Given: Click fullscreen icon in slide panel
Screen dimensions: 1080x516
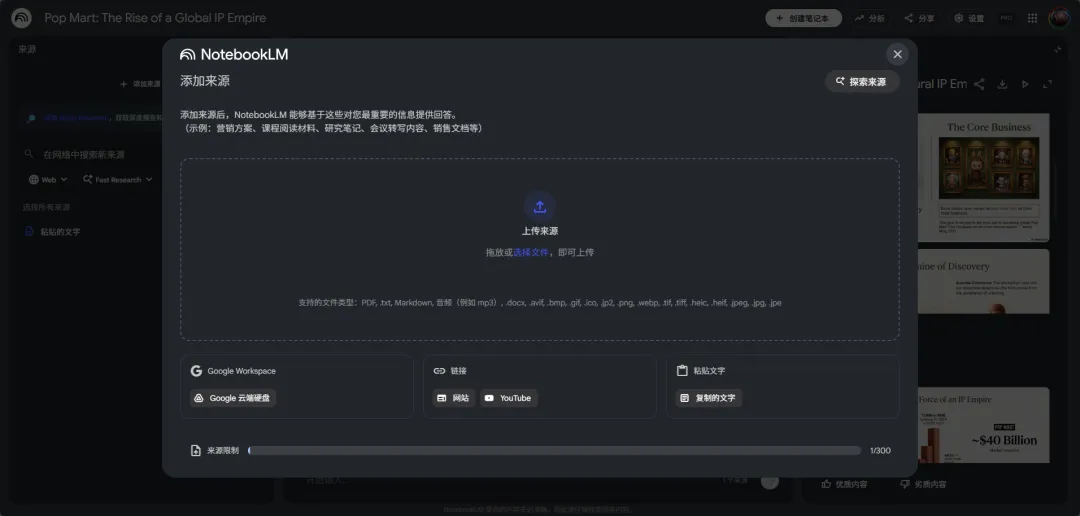Looking at the screenshot, I should [x=1048, y=84].
